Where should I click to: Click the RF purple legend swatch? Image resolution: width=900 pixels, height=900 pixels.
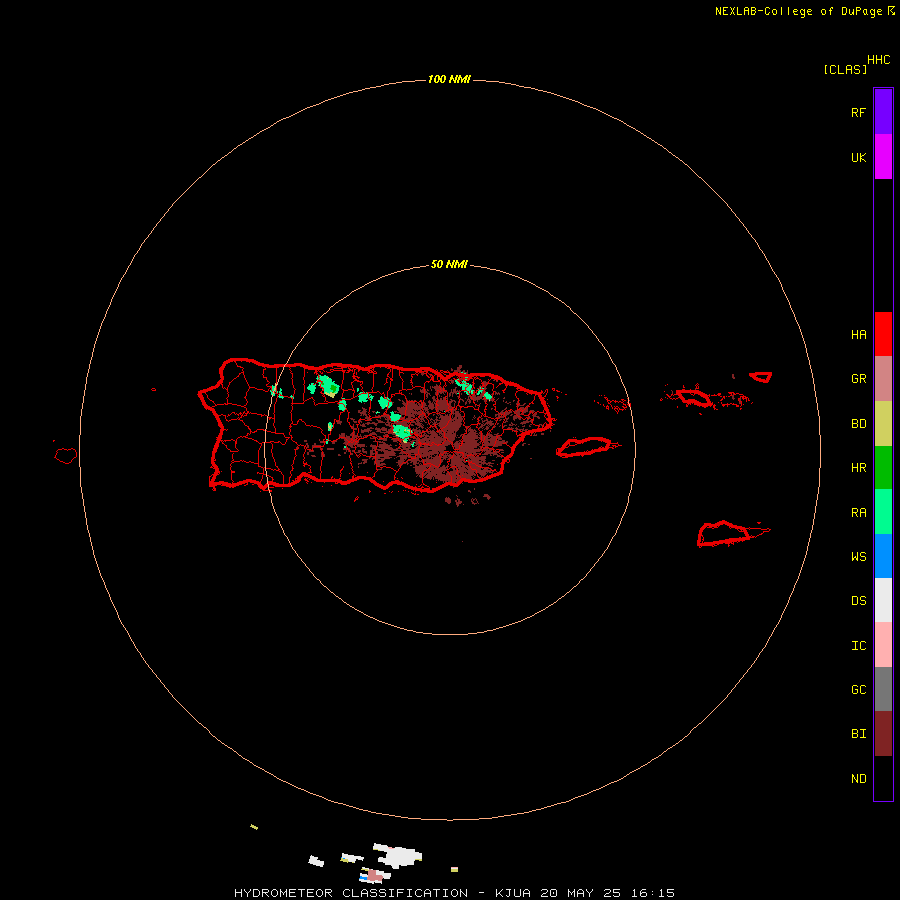pyautogui.click(x=883, y=112)
